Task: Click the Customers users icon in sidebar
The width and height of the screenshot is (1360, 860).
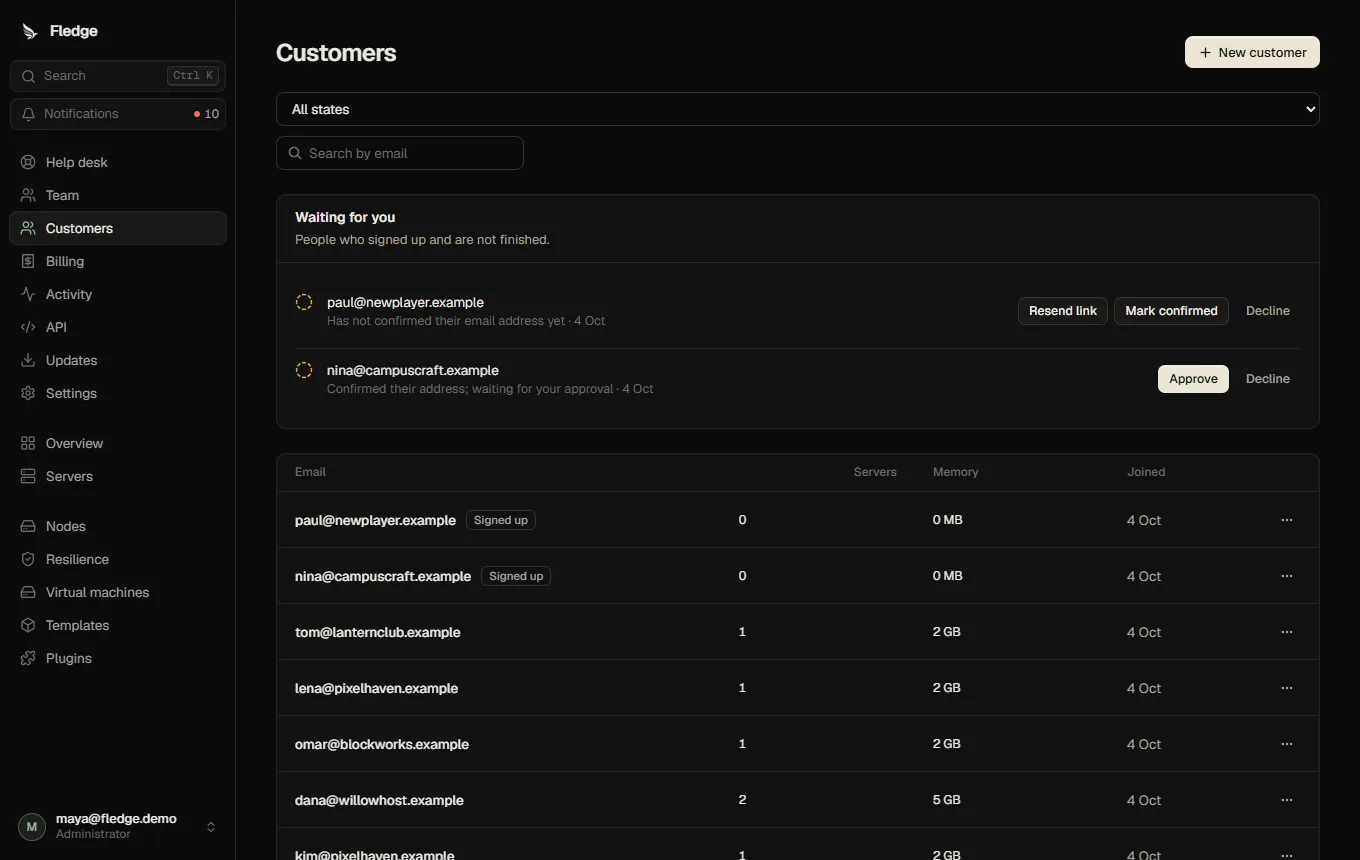Action: pyautogui.click(x=28, y=228)
